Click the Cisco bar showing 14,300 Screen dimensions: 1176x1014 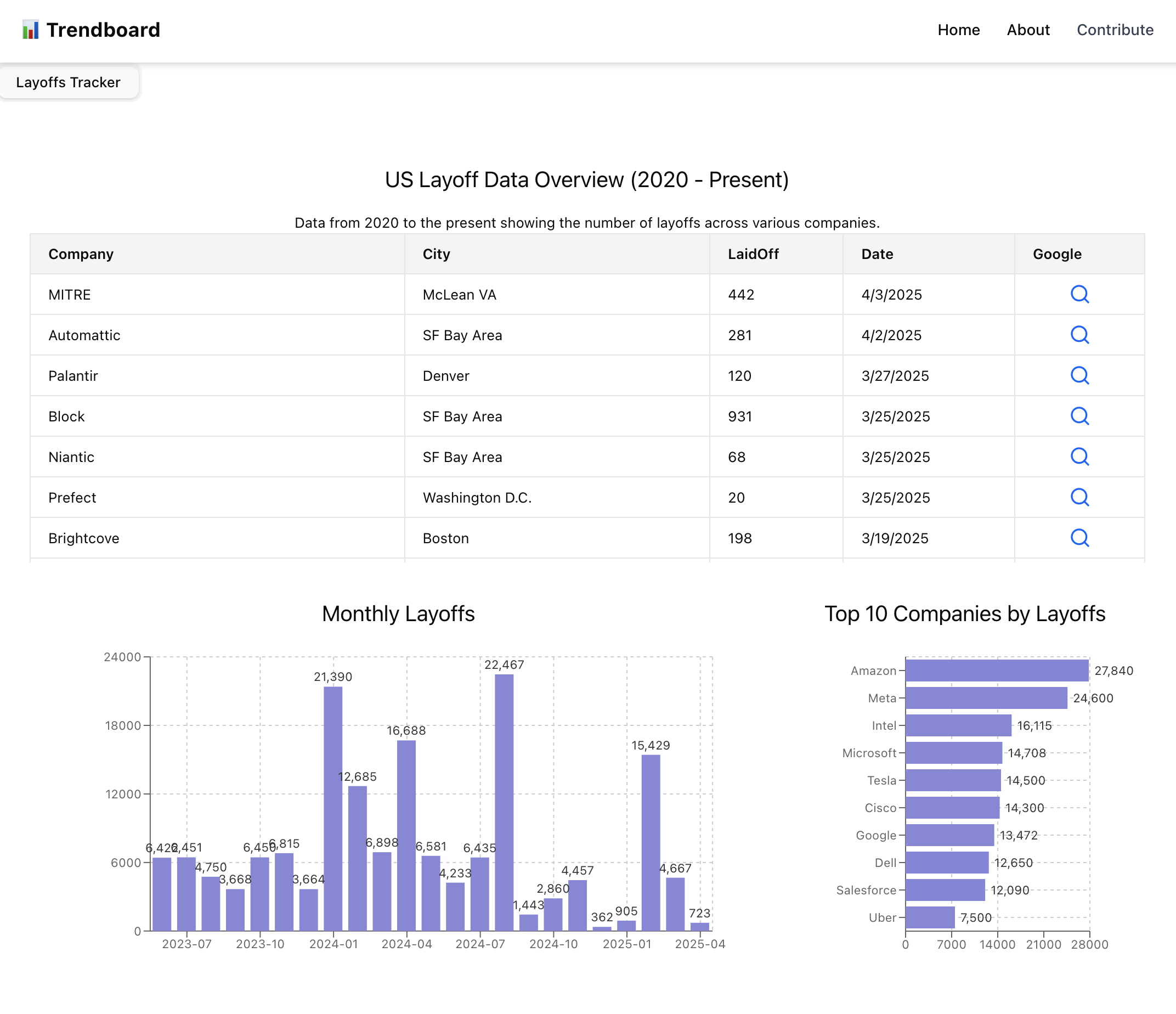pyautogui.click(x=953, y=808)
